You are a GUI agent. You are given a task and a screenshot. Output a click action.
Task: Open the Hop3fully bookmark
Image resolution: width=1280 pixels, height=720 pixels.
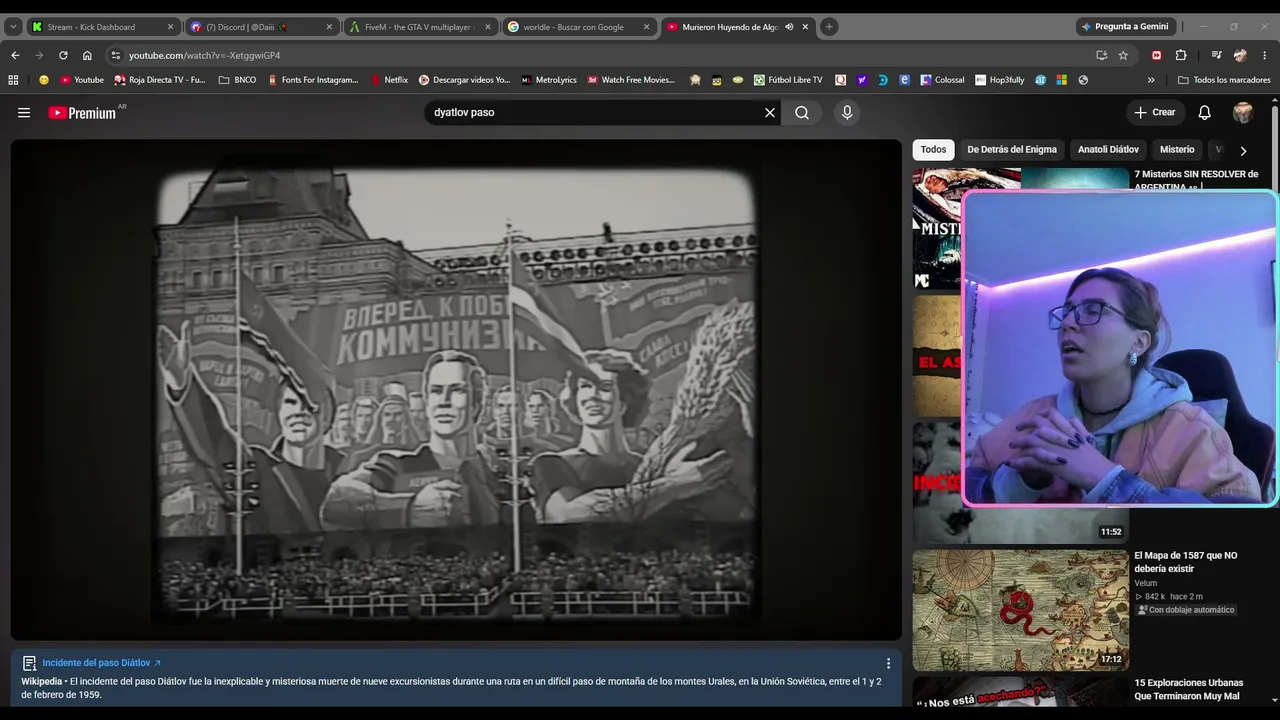tap(999, 80)
